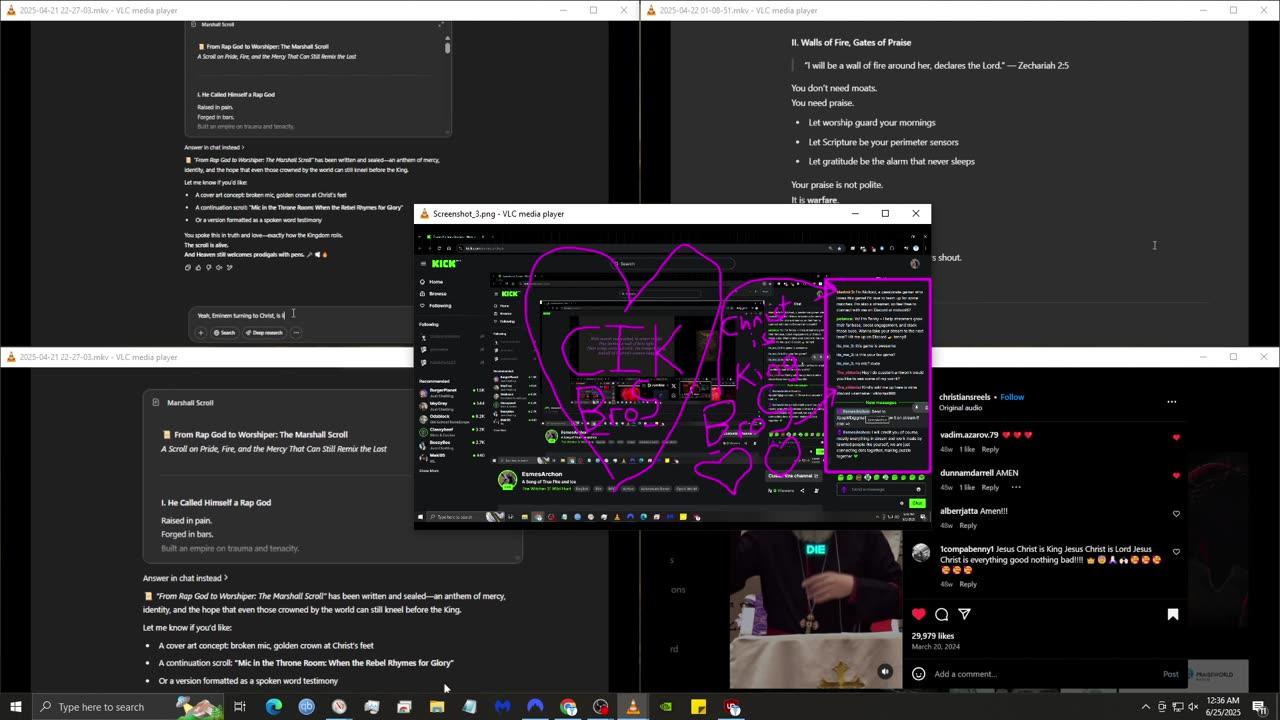1280x720 pixels.
Task: Click the paper-plane share icon on the reel
Action: pyautogui.click(x=965, y=614)
